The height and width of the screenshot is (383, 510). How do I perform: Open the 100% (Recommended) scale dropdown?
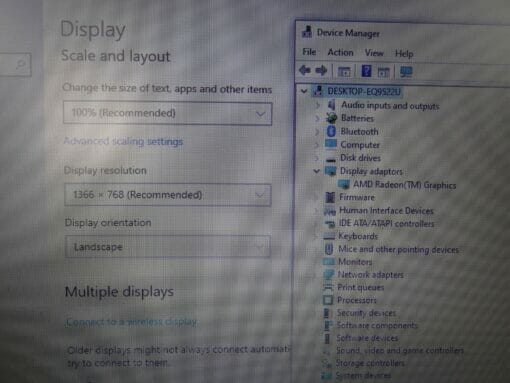168,113
